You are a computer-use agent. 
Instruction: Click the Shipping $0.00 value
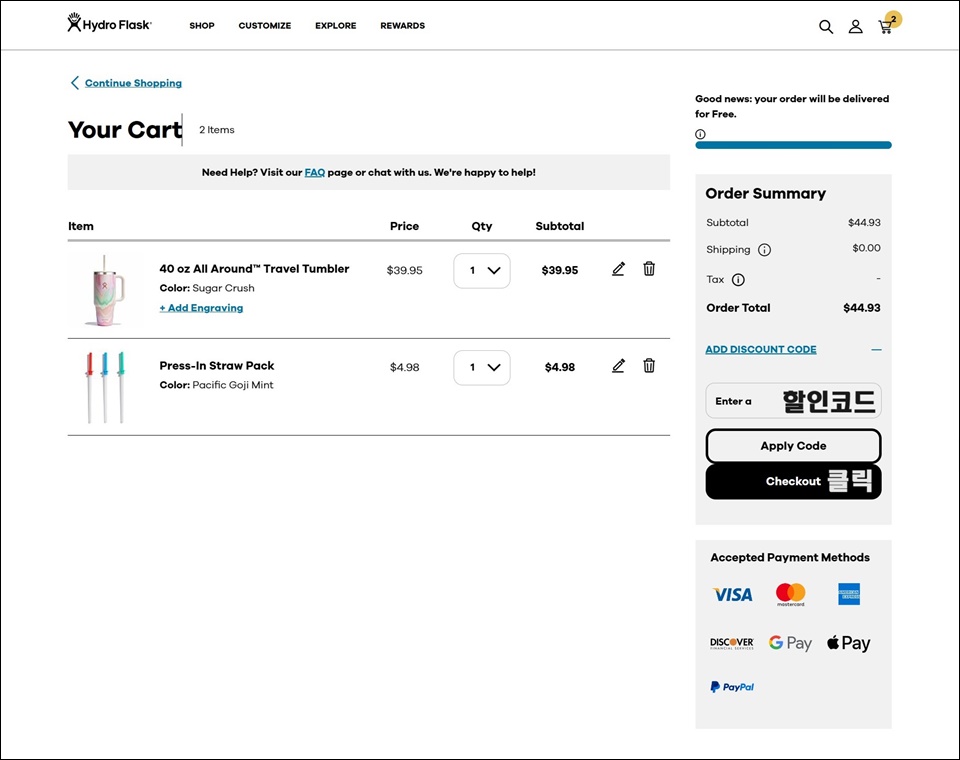[866, 248]
